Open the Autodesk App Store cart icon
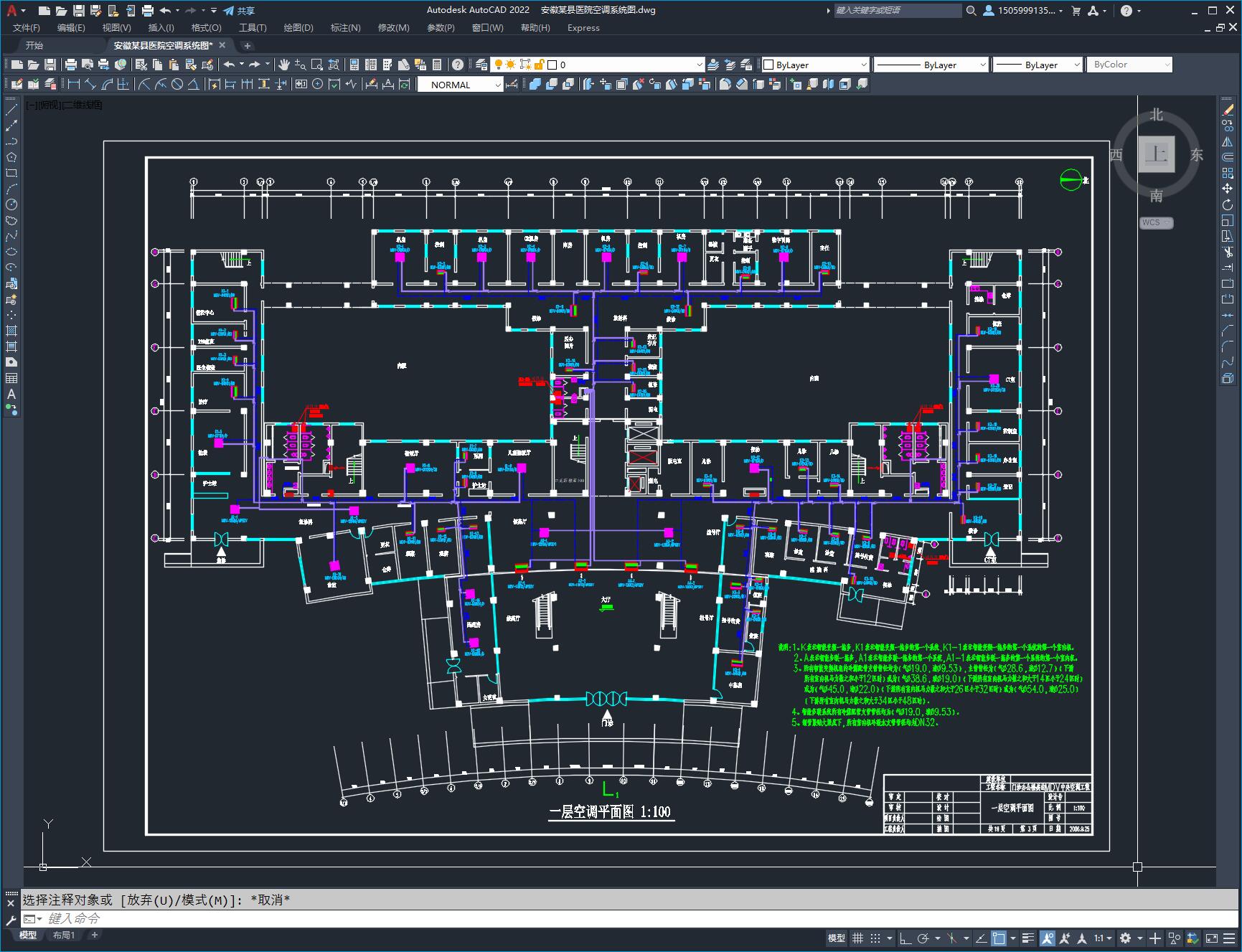This screenshot has width=1242, height=952. 1076,11
